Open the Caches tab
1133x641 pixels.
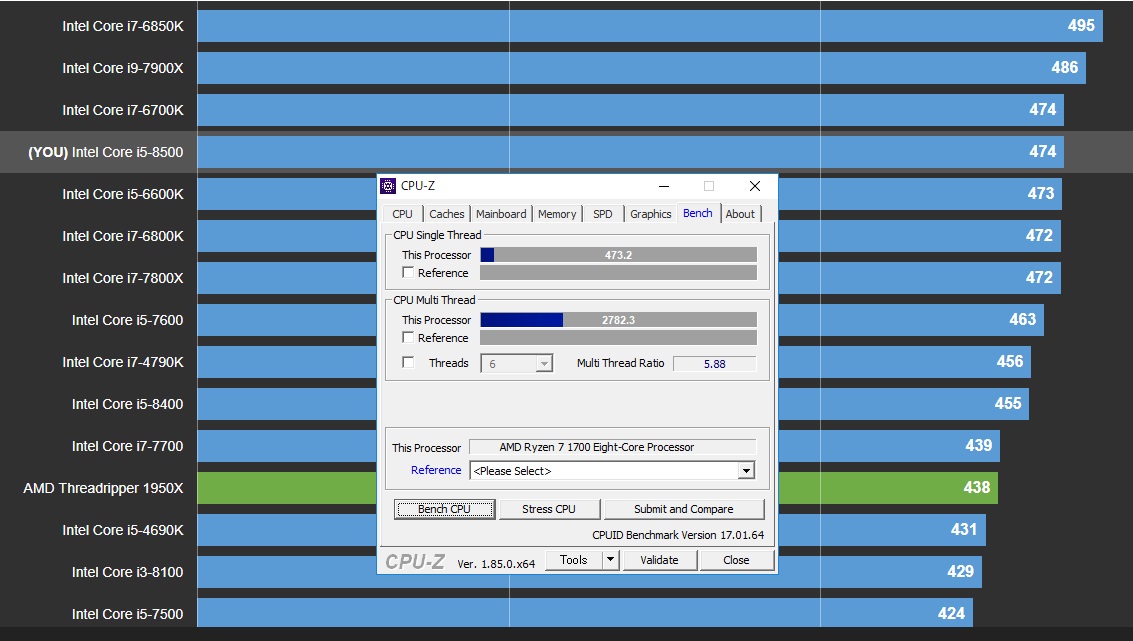coord(446,214)
